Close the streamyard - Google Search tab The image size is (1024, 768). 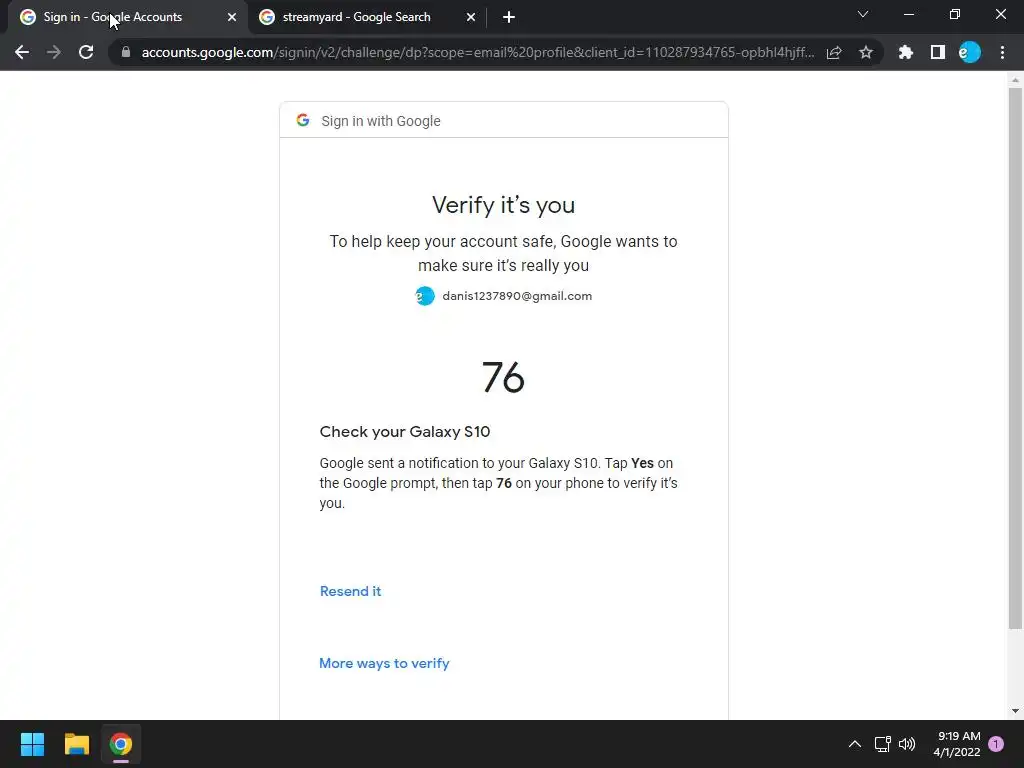coord(471,17)
